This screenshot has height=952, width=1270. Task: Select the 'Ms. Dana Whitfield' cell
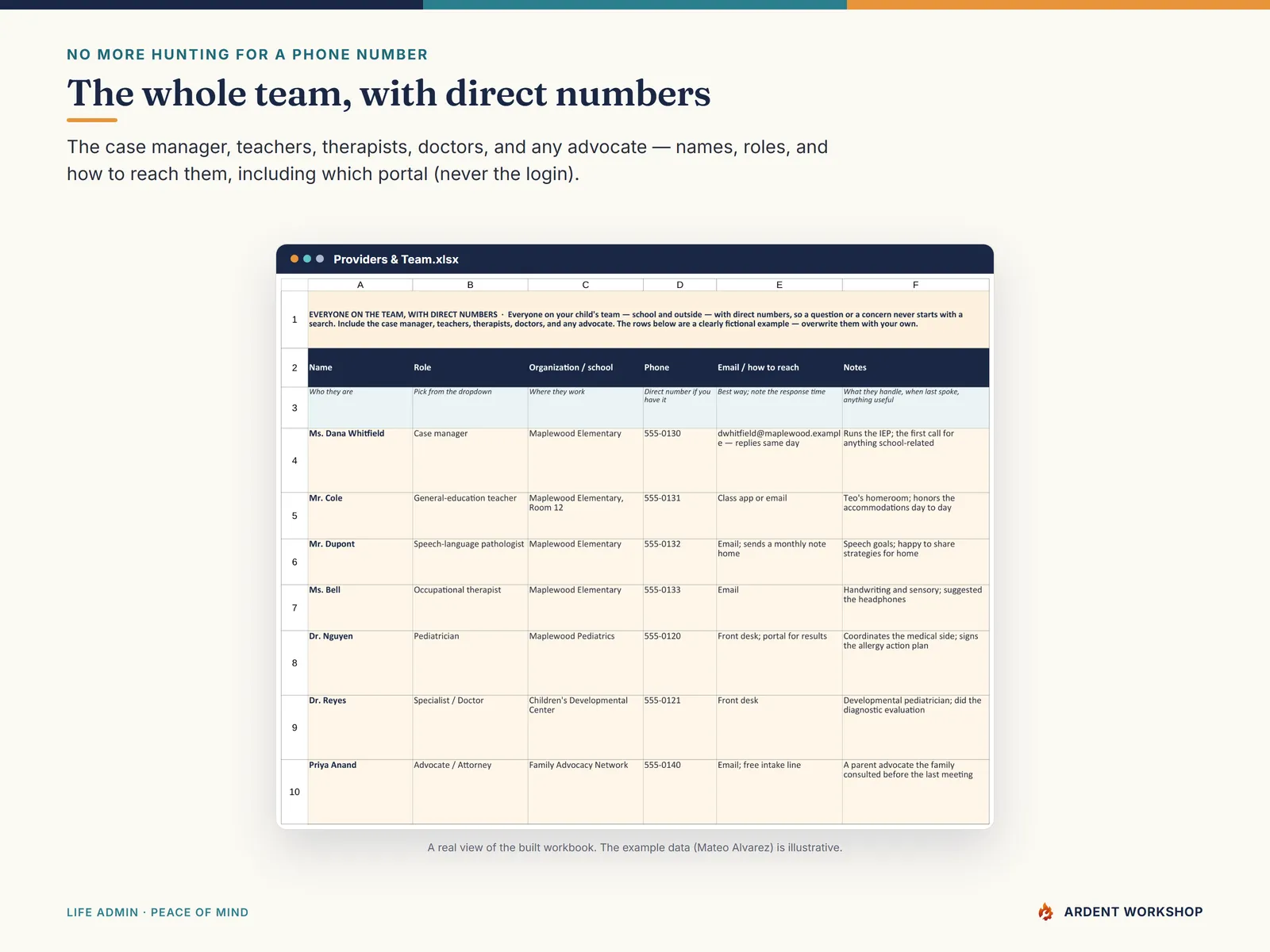coord(360,461)
